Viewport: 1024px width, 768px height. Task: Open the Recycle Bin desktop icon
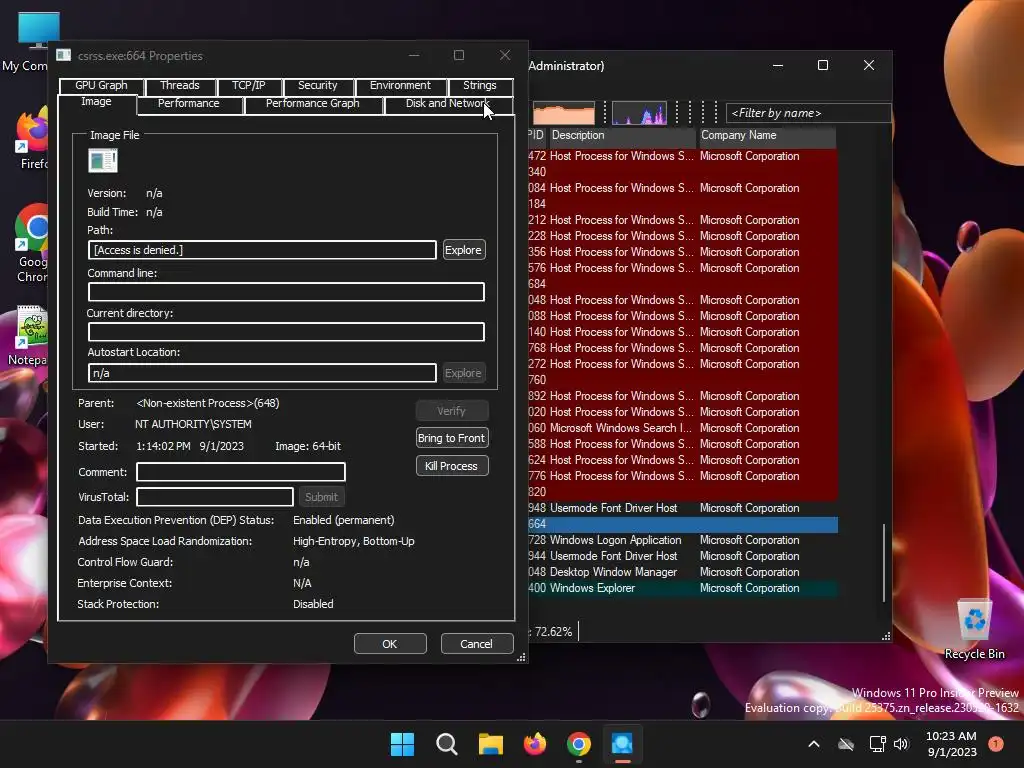974,630
